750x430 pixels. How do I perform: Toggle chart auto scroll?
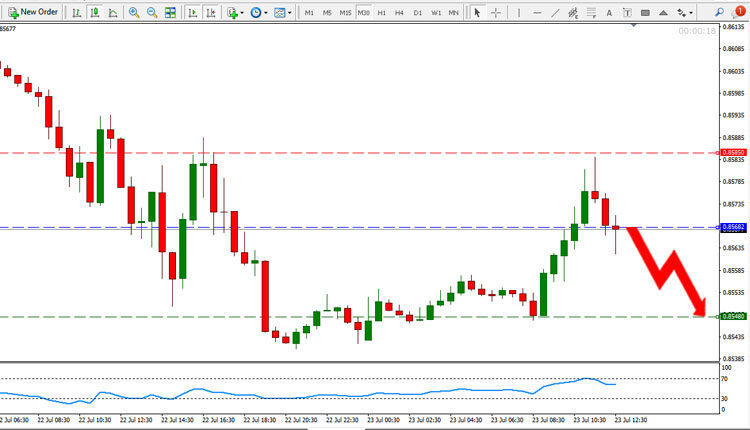(x=193, y=13)
